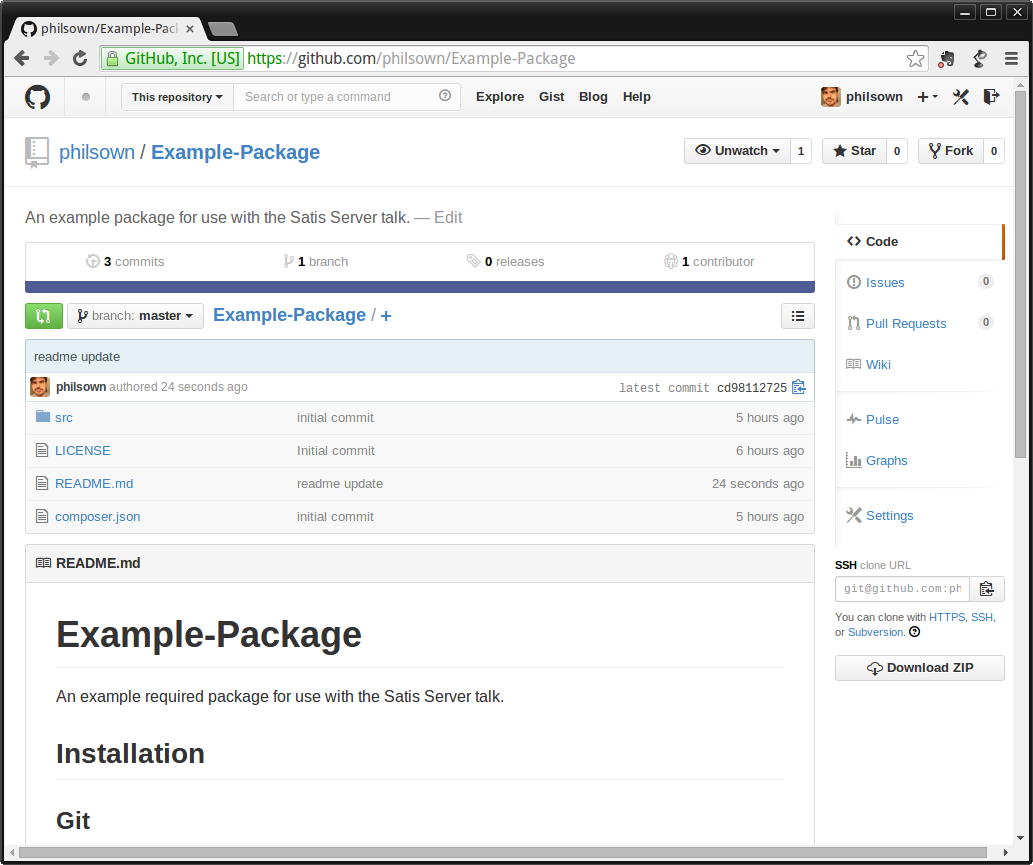Open search help question mark icon
Viewport: 1033px width, 865px height.
(445, 96)
